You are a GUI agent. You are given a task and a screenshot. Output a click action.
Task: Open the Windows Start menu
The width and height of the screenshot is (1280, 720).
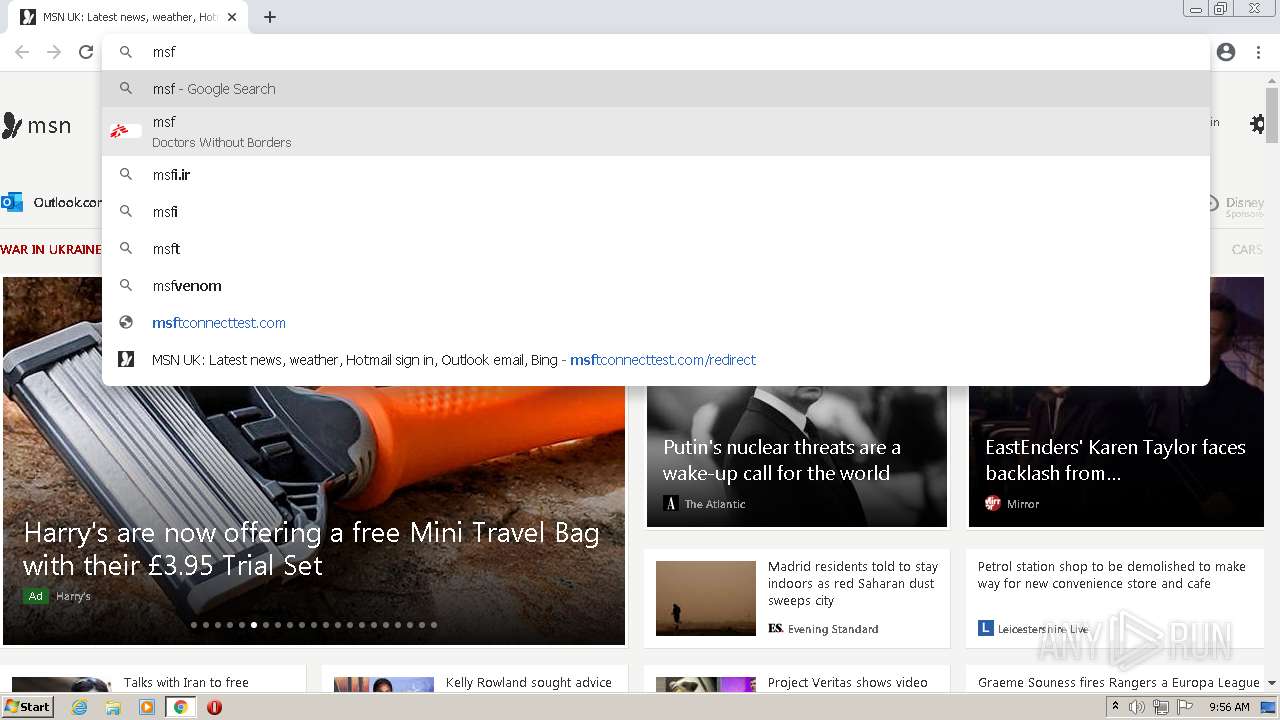tap(28, 706)
